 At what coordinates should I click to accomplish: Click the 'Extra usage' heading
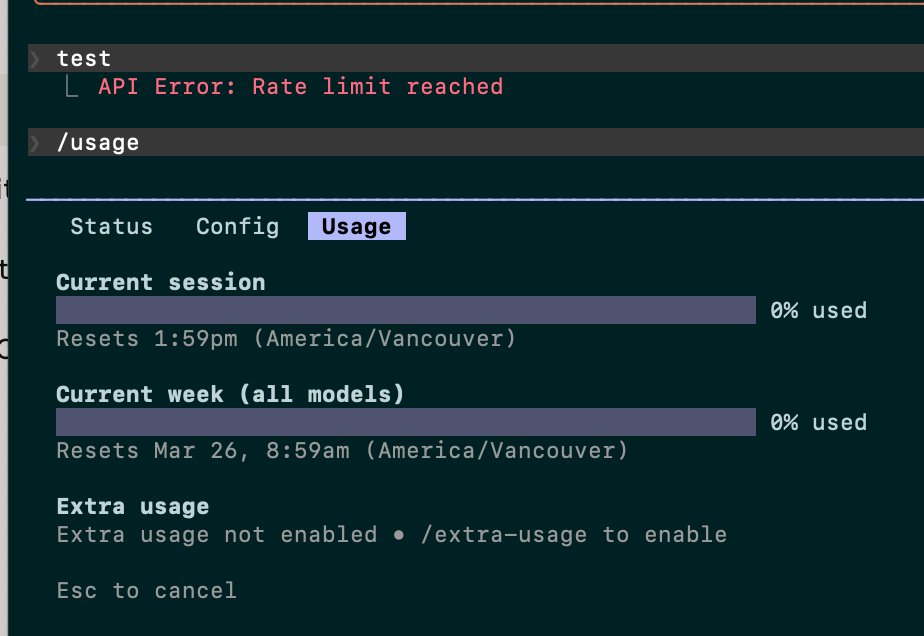(133, 506)
